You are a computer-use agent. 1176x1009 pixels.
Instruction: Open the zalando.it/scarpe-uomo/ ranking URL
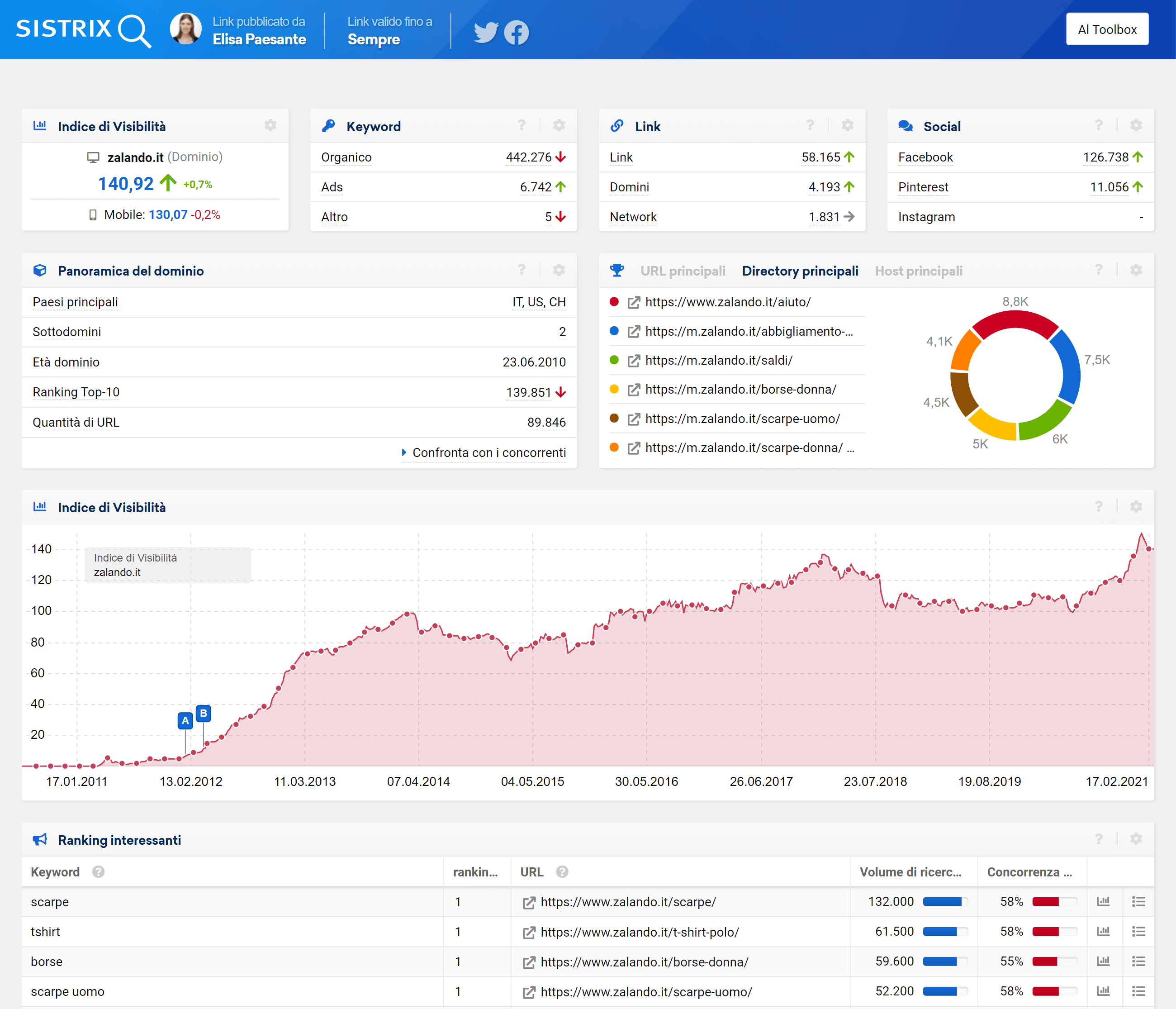click(646, 991)
